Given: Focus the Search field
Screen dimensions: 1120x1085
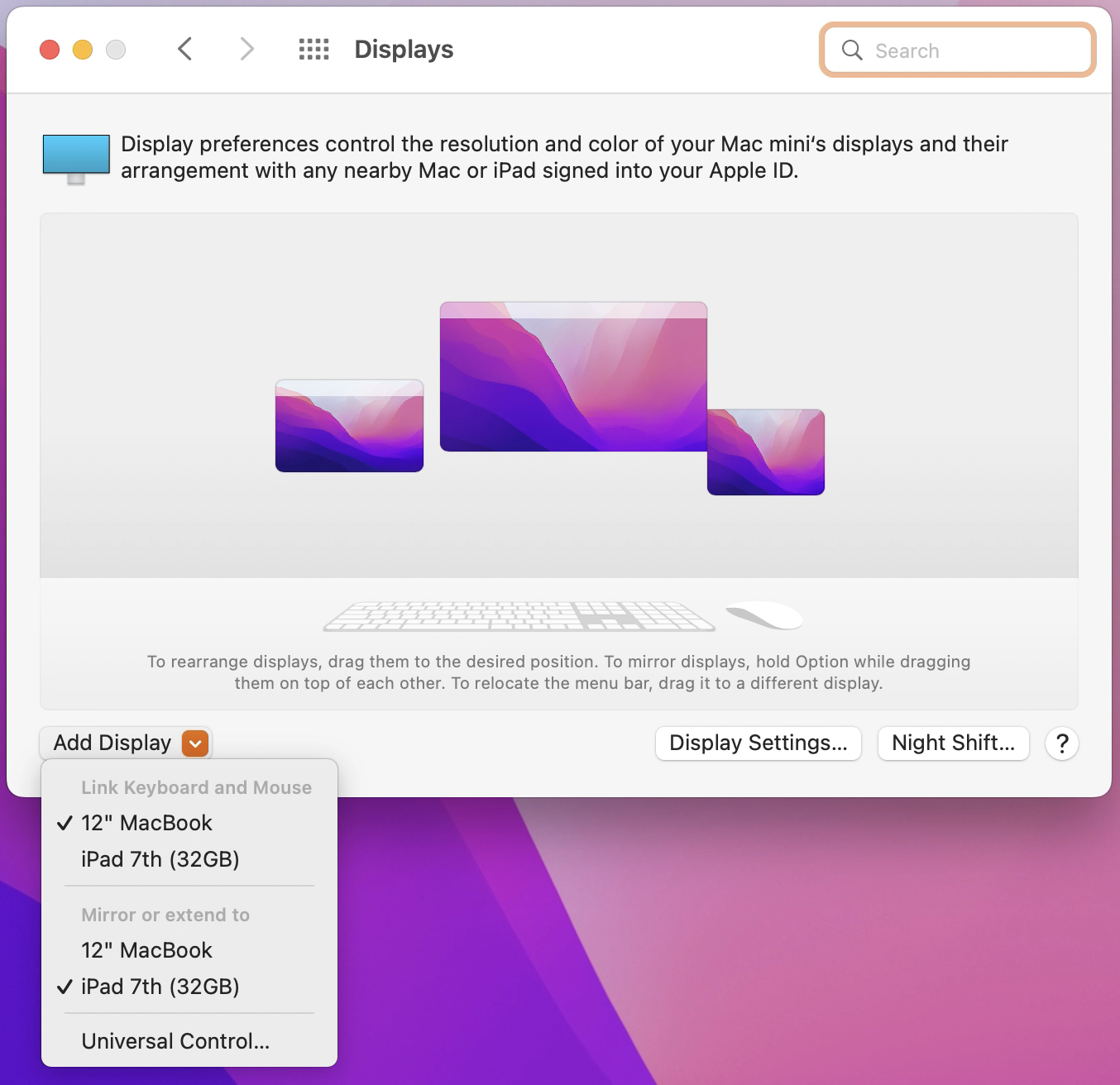Looking at the screenshot, I should pos(958,50).
